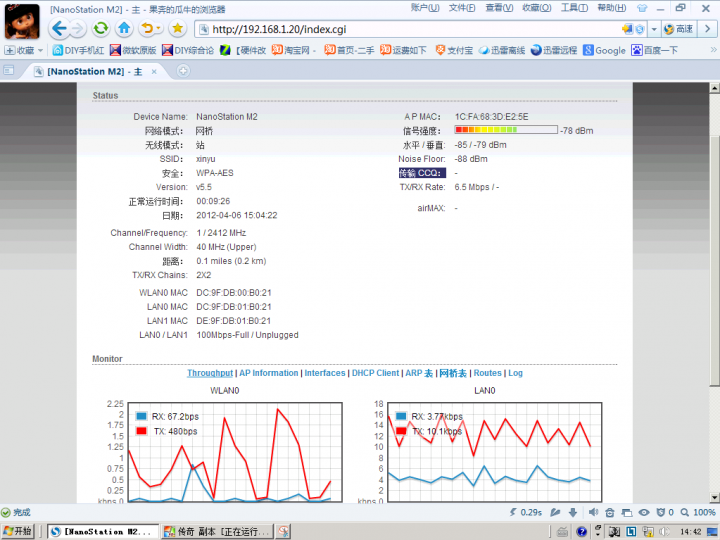This screenshot has height=540, width=720.
Task: Open the 账户(U) menu
Action: click(x=425, y=8)
